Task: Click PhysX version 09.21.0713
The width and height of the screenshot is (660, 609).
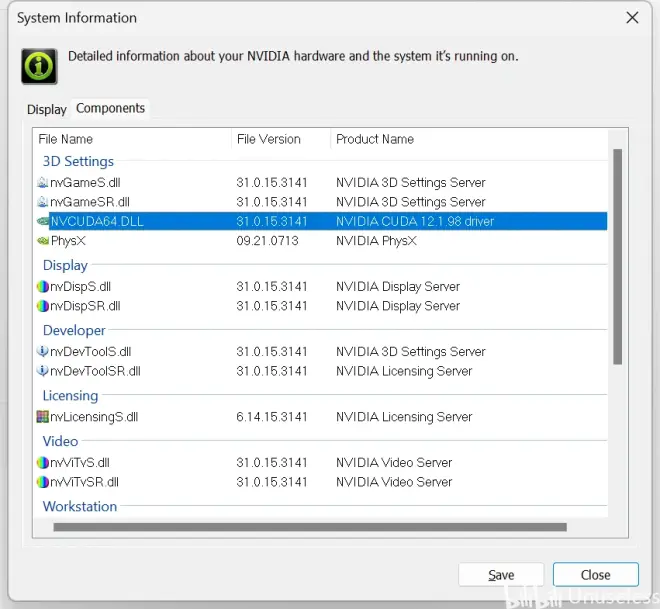Action: click(x=267, y=241)
